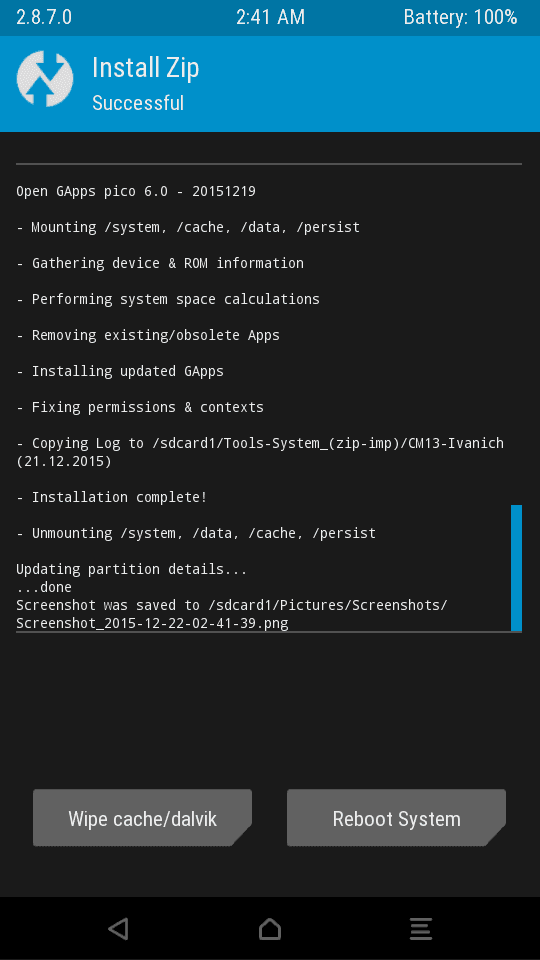Click the Installing updated GApps line
This screenshot has width=540, height=960.
click(x=120, y=371)
